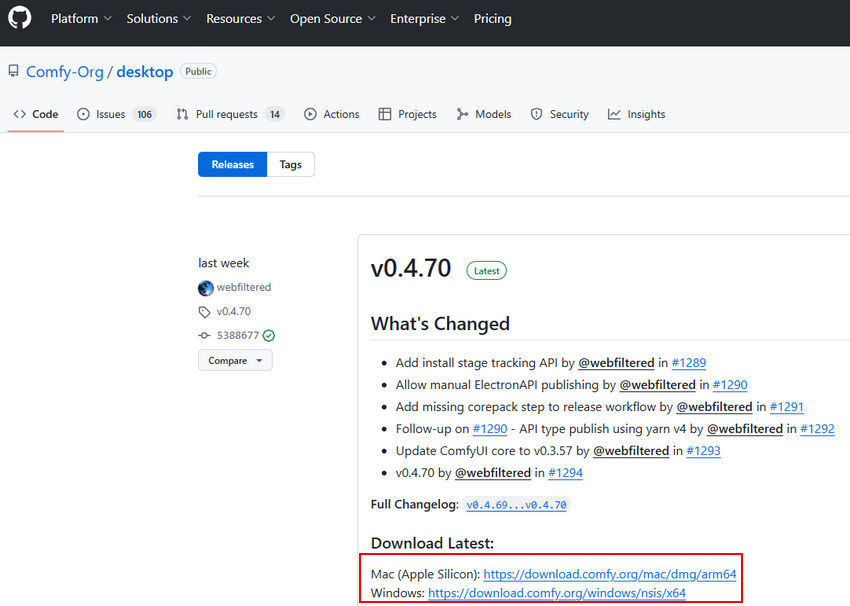Image resolution: width=850 pixels, height=606 pixels.
Task: Click the "What's Changed" heading
Action: click(x=440, y=324)
